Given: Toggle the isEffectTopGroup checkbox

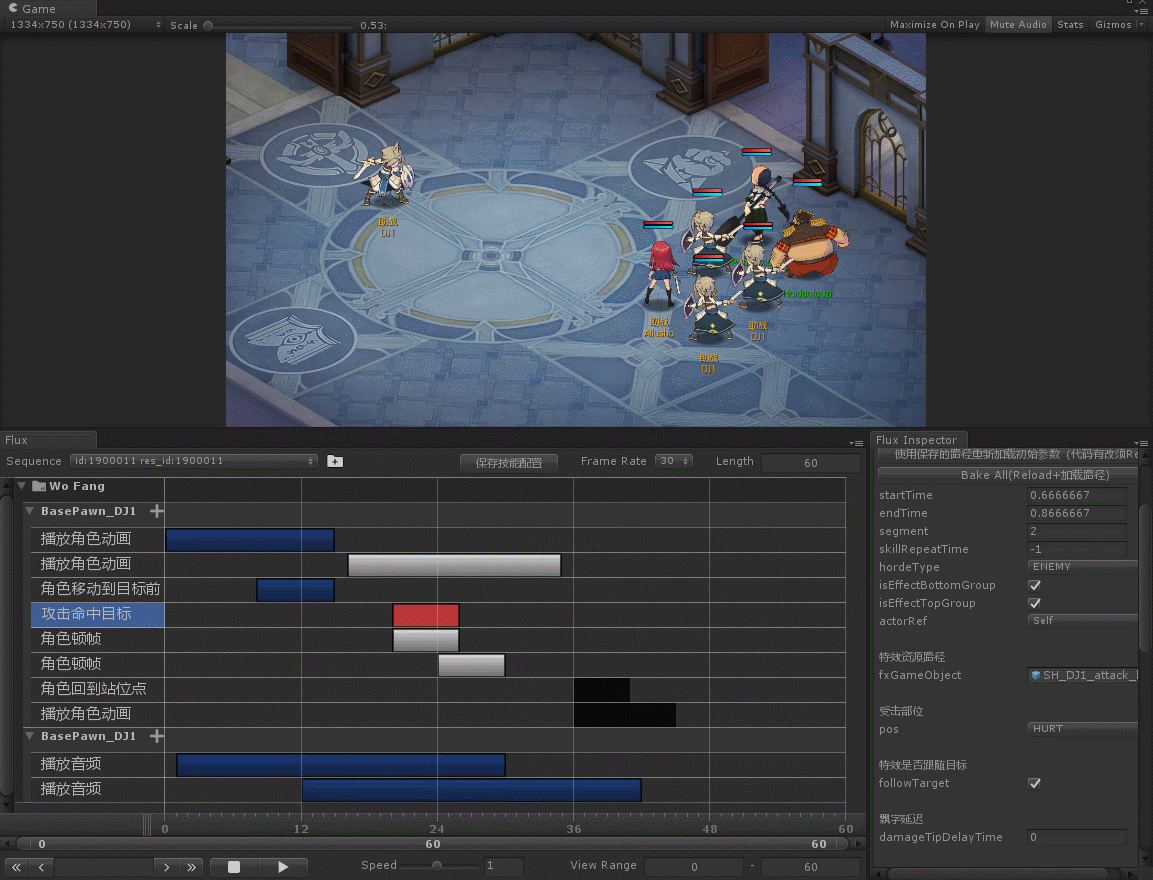Looking at the screenshot, I should click(1035, 603).
